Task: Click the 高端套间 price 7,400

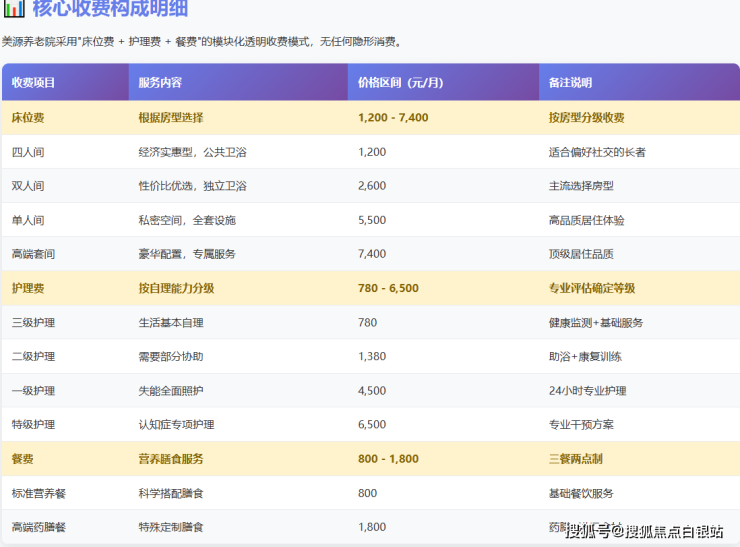Action: [x=372, y=254]
